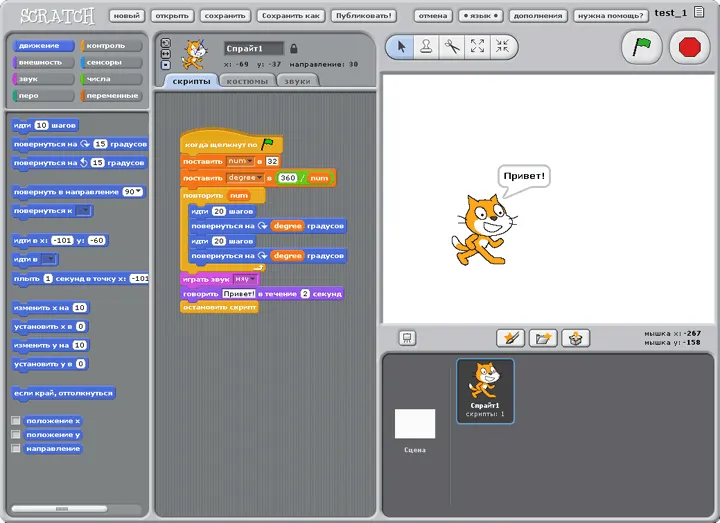Image resolution: width=720 pixels, height=523 pixels.
Task: Select the scissors delete tool
Action: tap(452, 46)
